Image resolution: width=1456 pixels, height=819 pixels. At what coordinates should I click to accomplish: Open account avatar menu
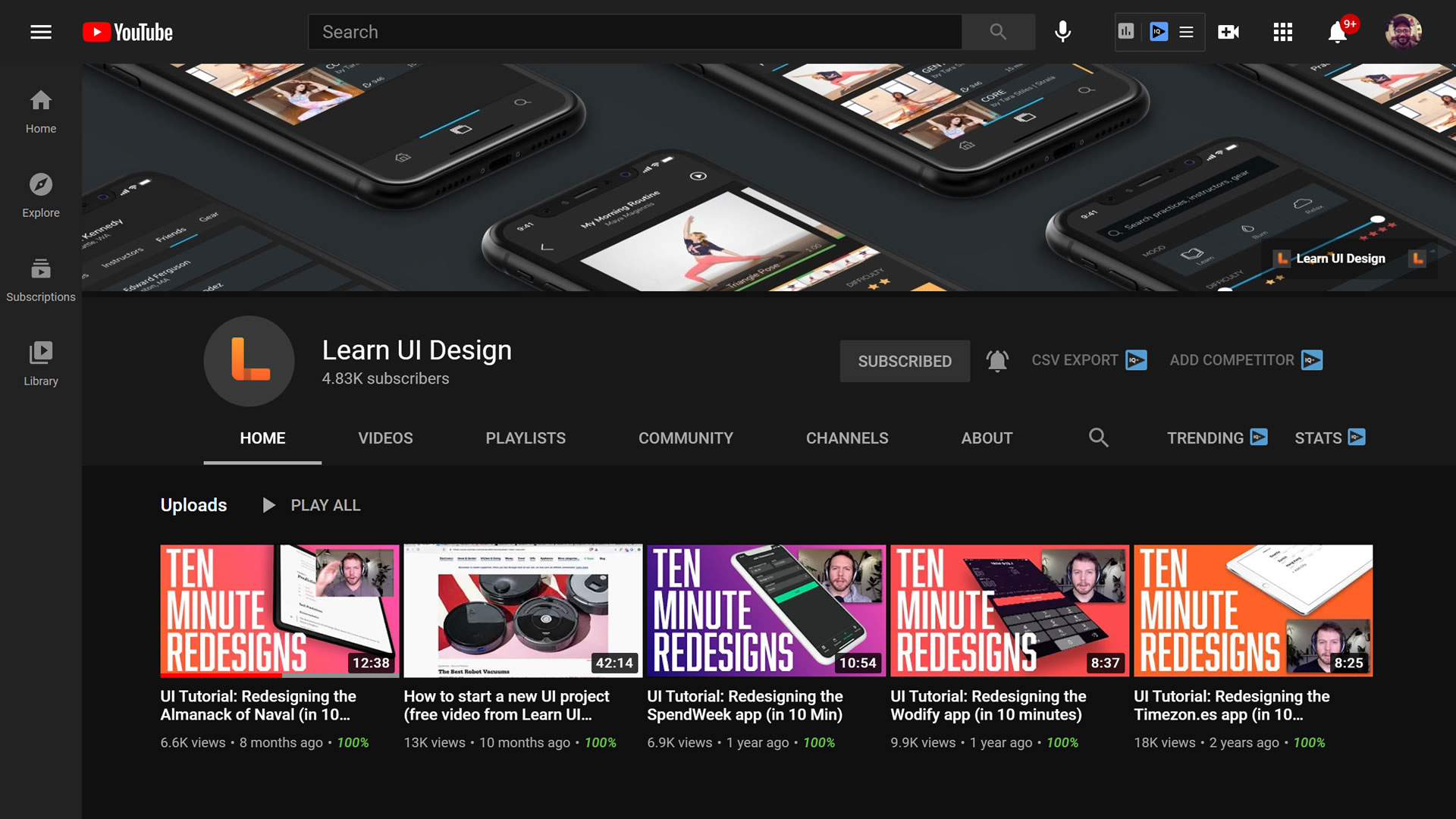(x=1404, y=32)
